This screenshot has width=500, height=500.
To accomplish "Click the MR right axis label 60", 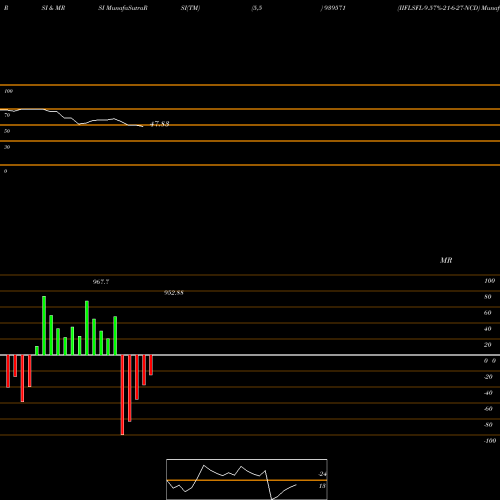I will pyautogui.click(x=488, y=313).
